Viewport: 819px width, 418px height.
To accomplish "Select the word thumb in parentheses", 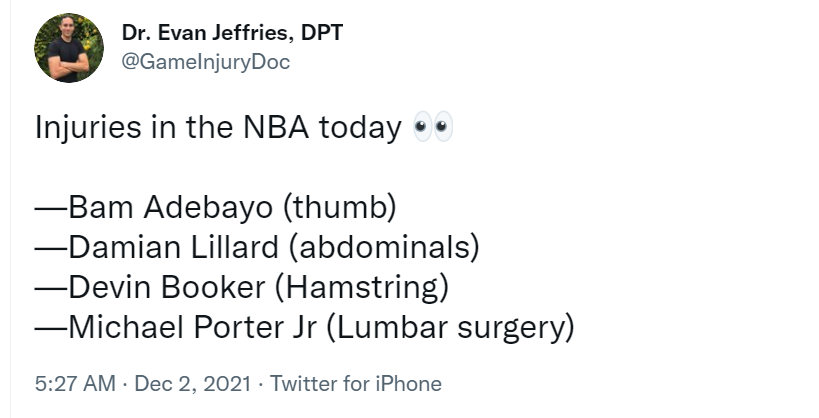I will pos(341,207).
